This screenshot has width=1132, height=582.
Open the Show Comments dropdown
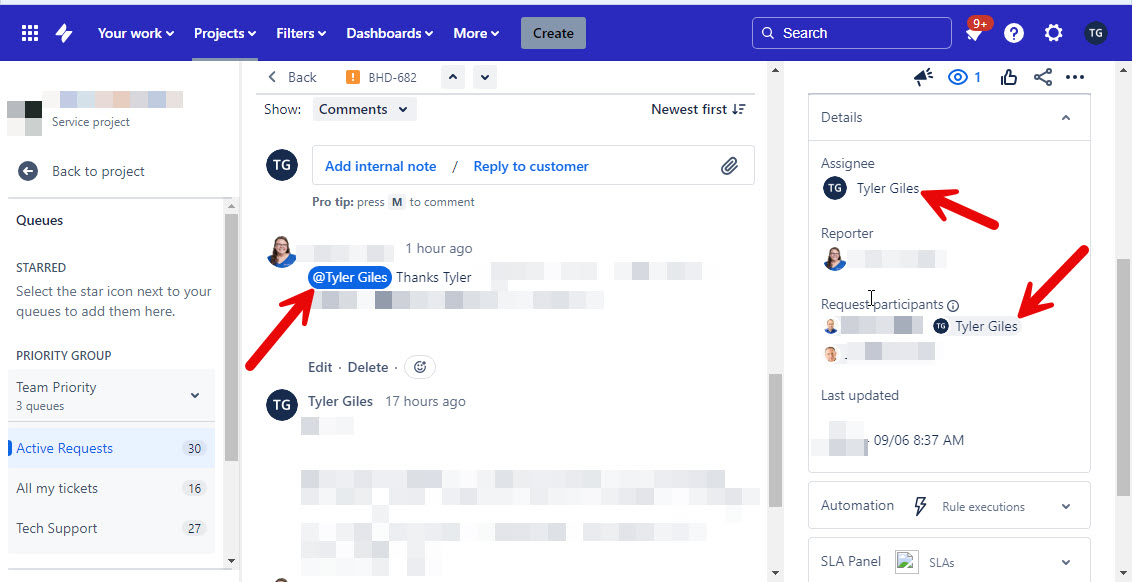point(365,110)
